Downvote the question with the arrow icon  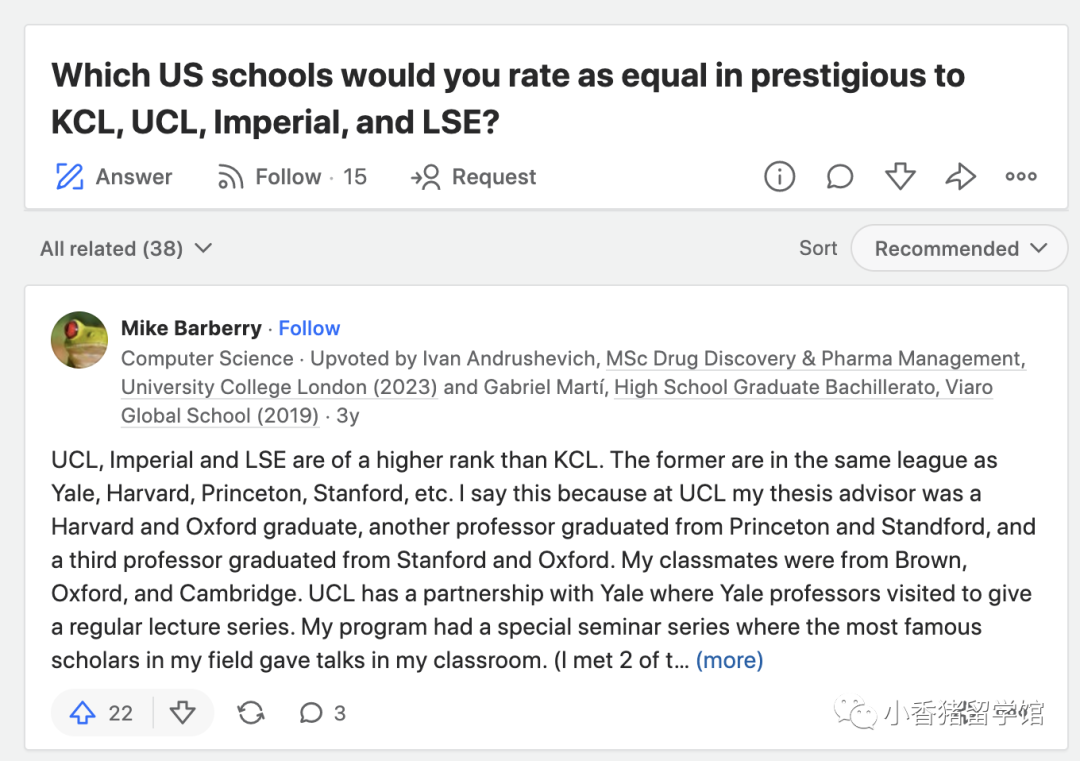(x=900, y=176)
